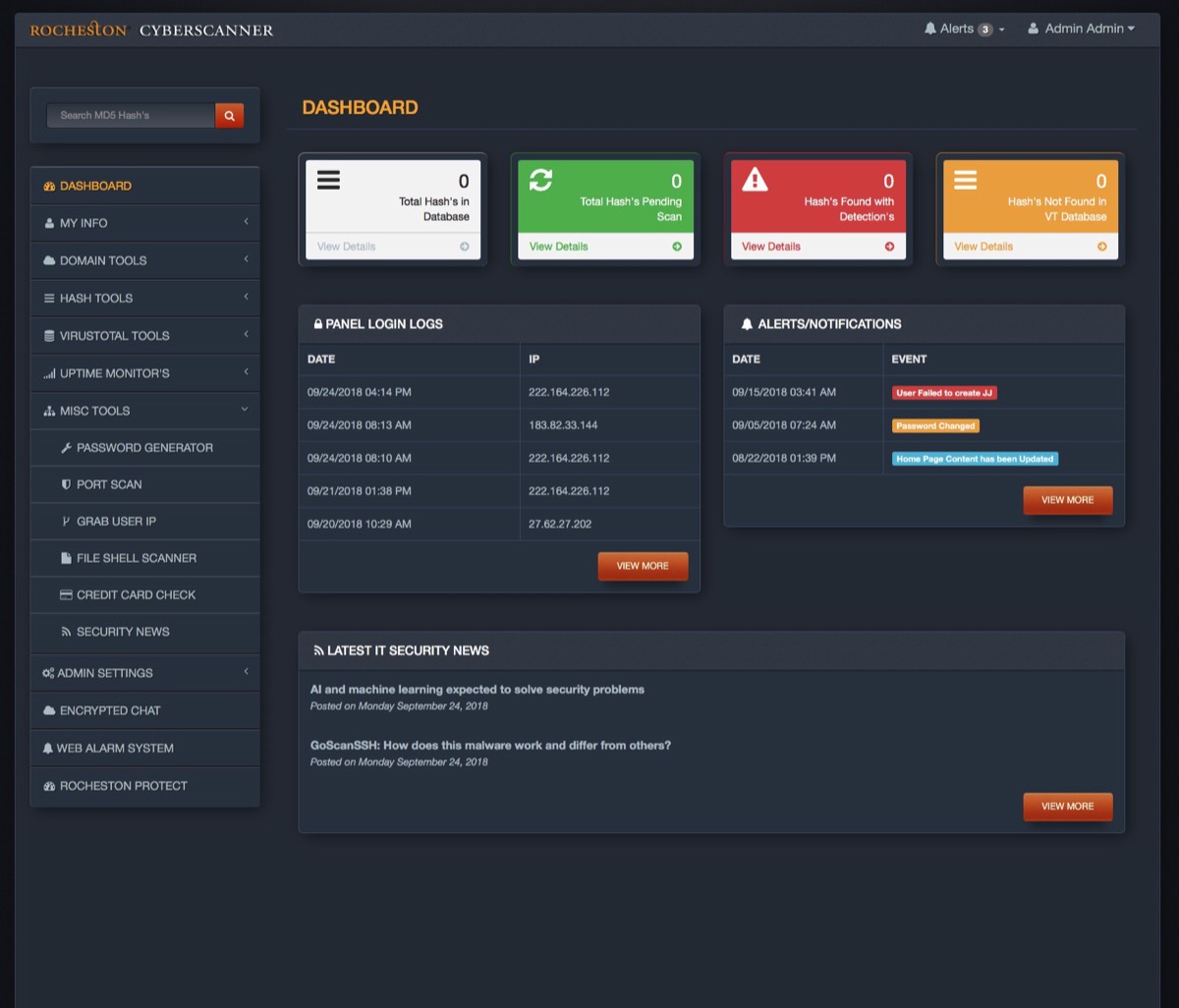The image size is (1179, 1008).
Task: Click the Grab User IP branch icon
Action: [67, 522]
